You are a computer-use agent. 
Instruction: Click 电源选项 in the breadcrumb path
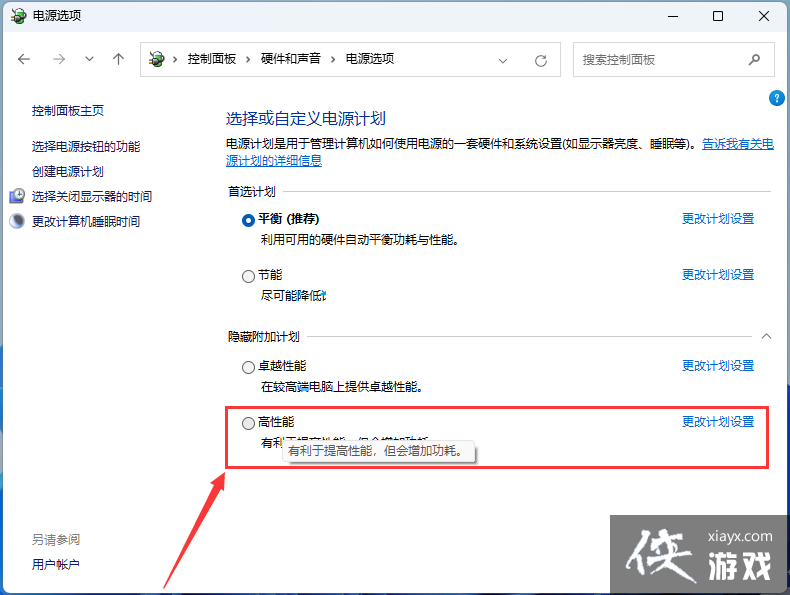[x=370, y=59]
